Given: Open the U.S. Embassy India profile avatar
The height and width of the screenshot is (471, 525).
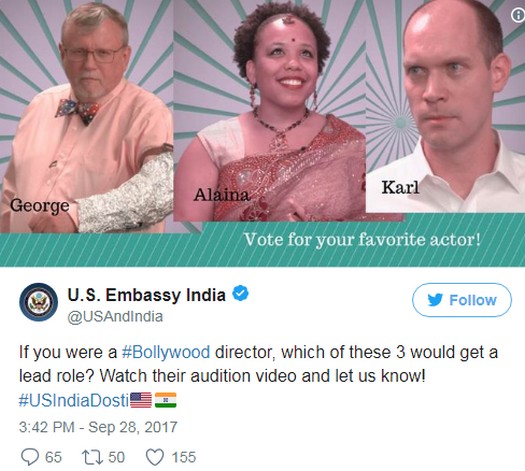Looking at the screenshot, I should click(x=39, y=302).
